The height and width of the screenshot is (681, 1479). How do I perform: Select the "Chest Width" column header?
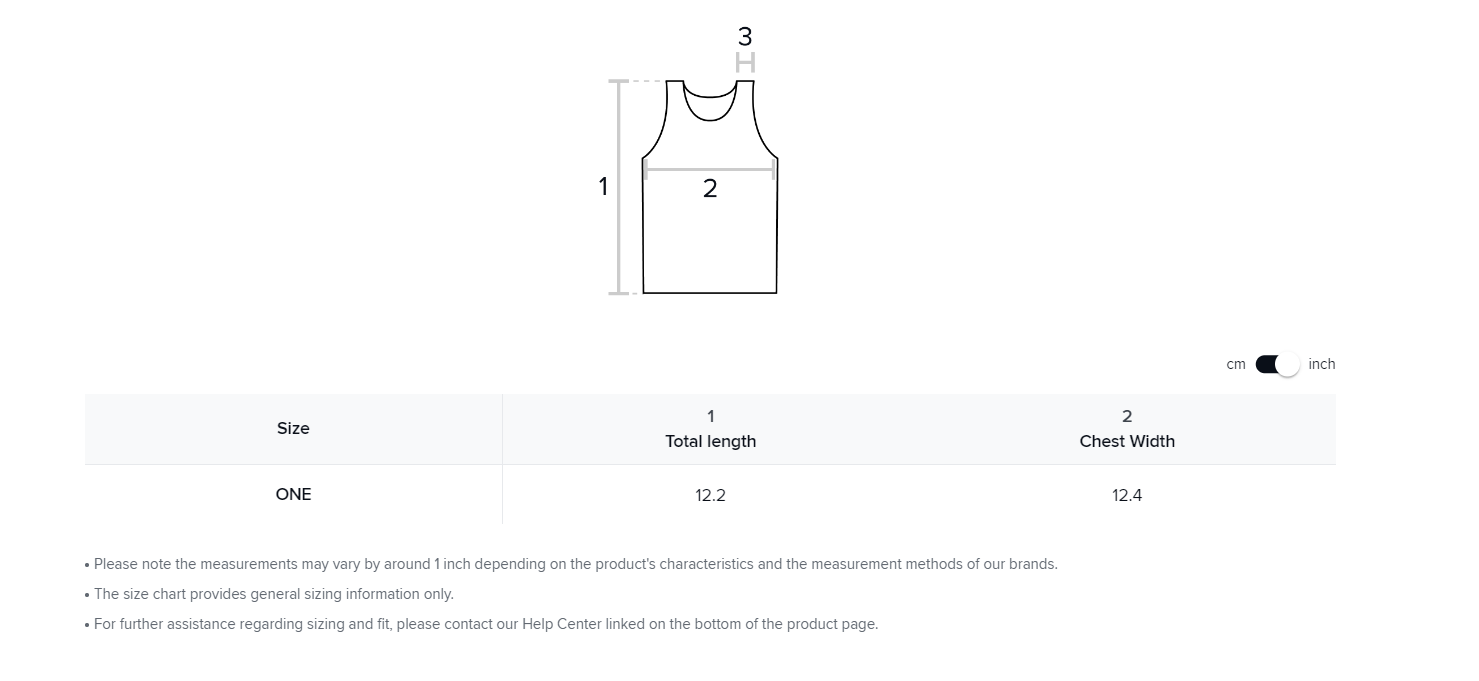1127,442
